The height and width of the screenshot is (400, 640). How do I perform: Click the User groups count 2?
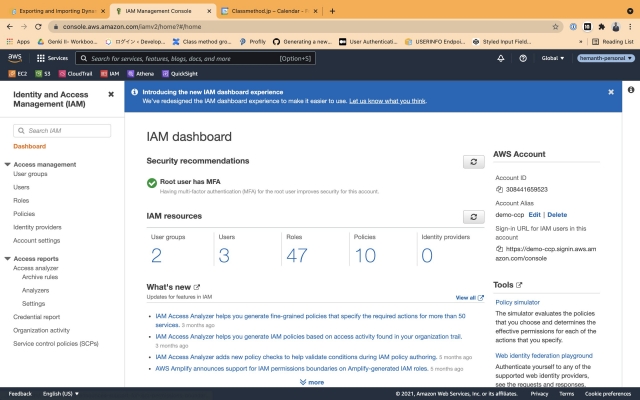coord(156,256)
